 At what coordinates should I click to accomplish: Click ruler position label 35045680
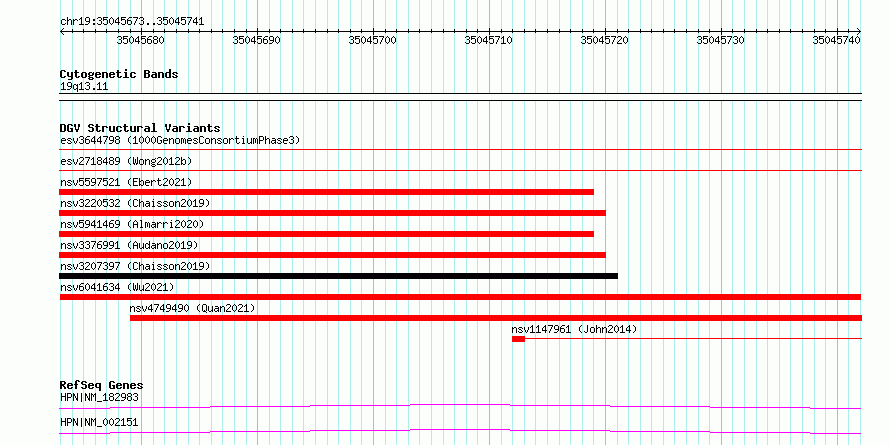[x=140, y=40]
